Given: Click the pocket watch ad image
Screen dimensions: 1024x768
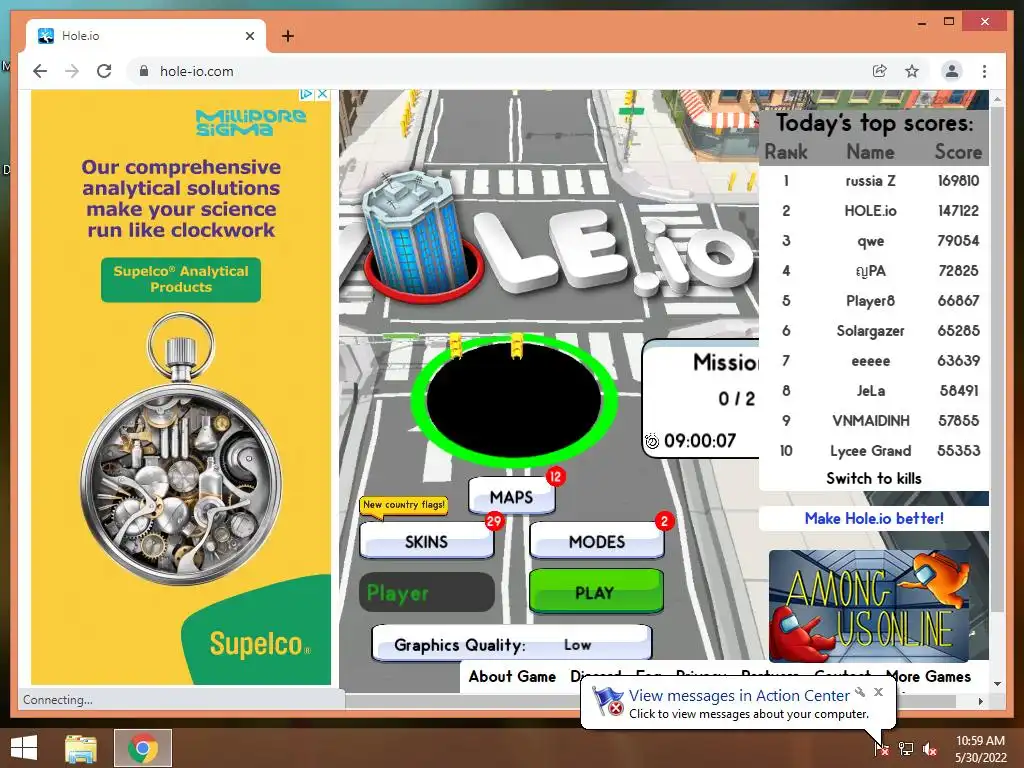Looking at the screenshot, I should coord(181,451).
